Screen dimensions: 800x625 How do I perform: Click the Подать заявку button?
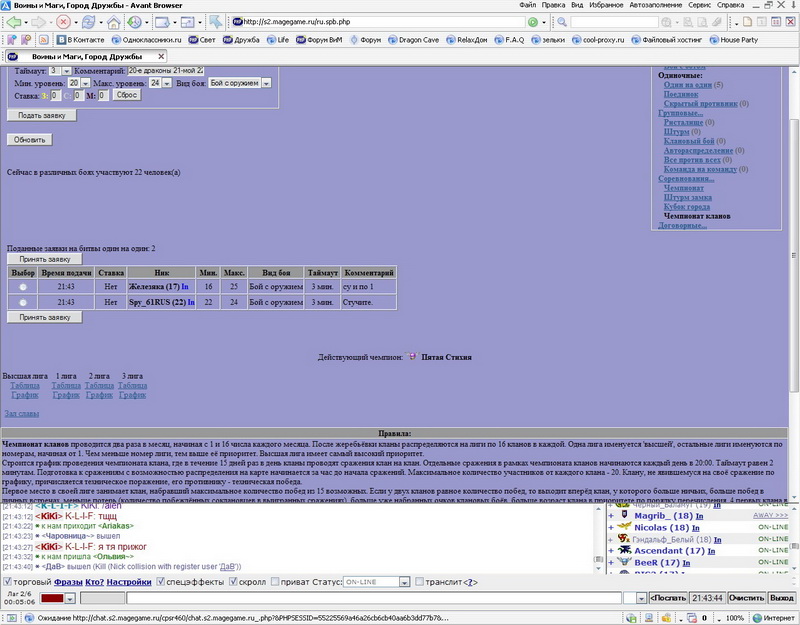(x=42, y=115)
